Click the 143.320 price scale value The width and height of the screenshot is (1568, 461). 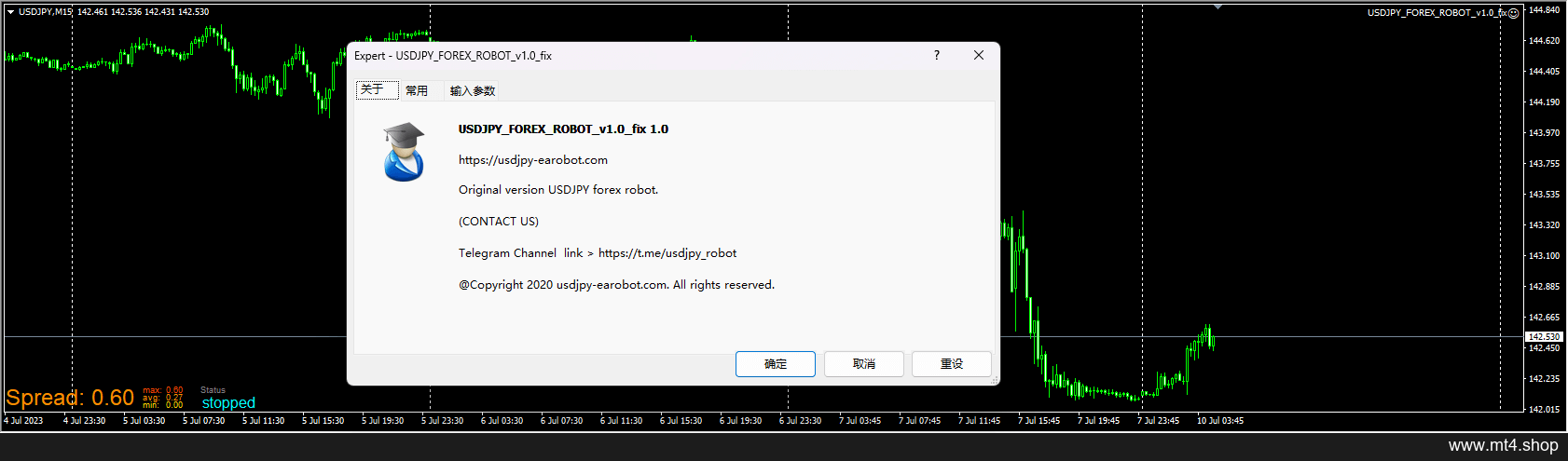[x=1545, y=225]
